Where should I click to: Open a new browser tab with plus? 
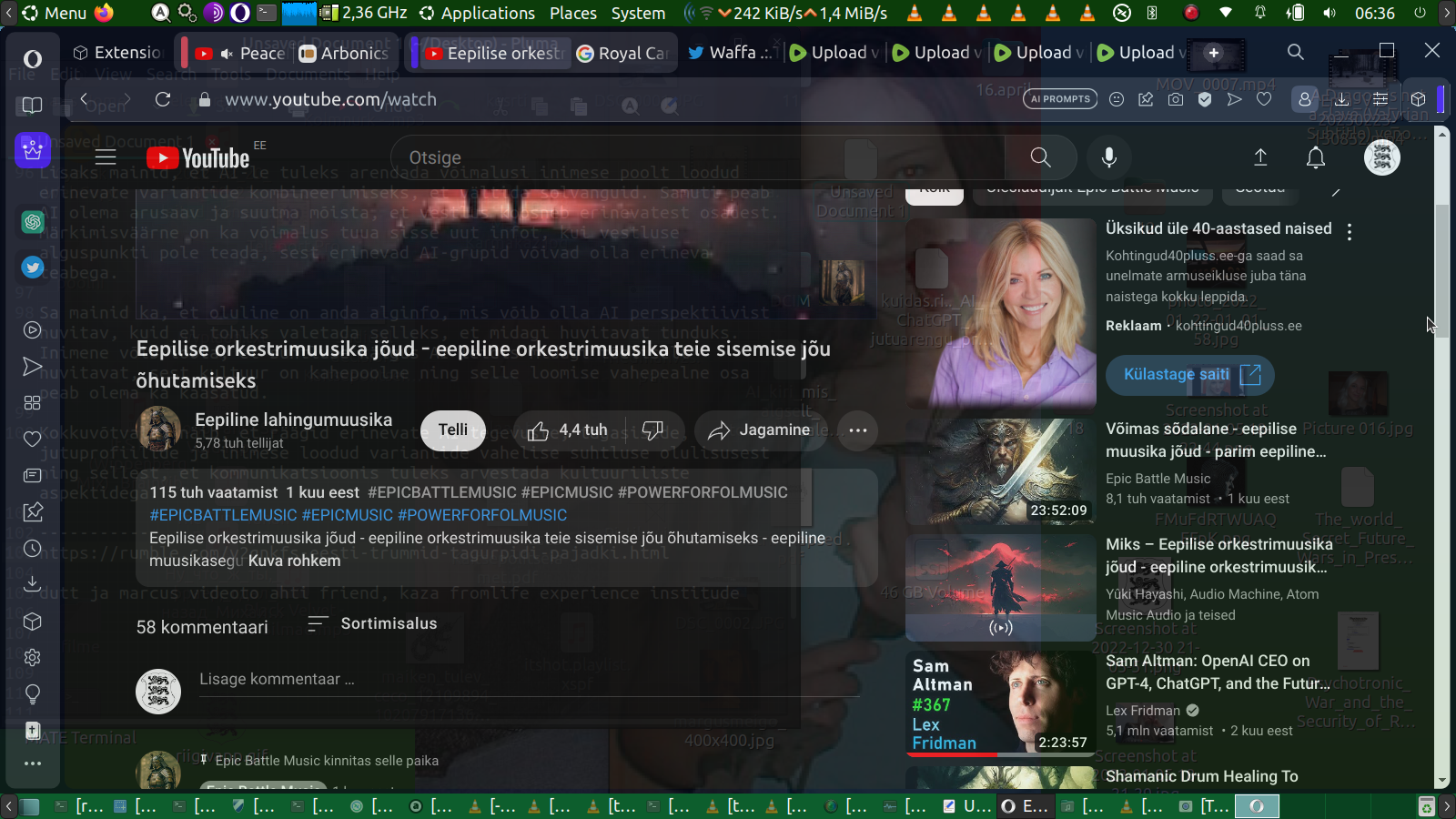(1213, 53)
